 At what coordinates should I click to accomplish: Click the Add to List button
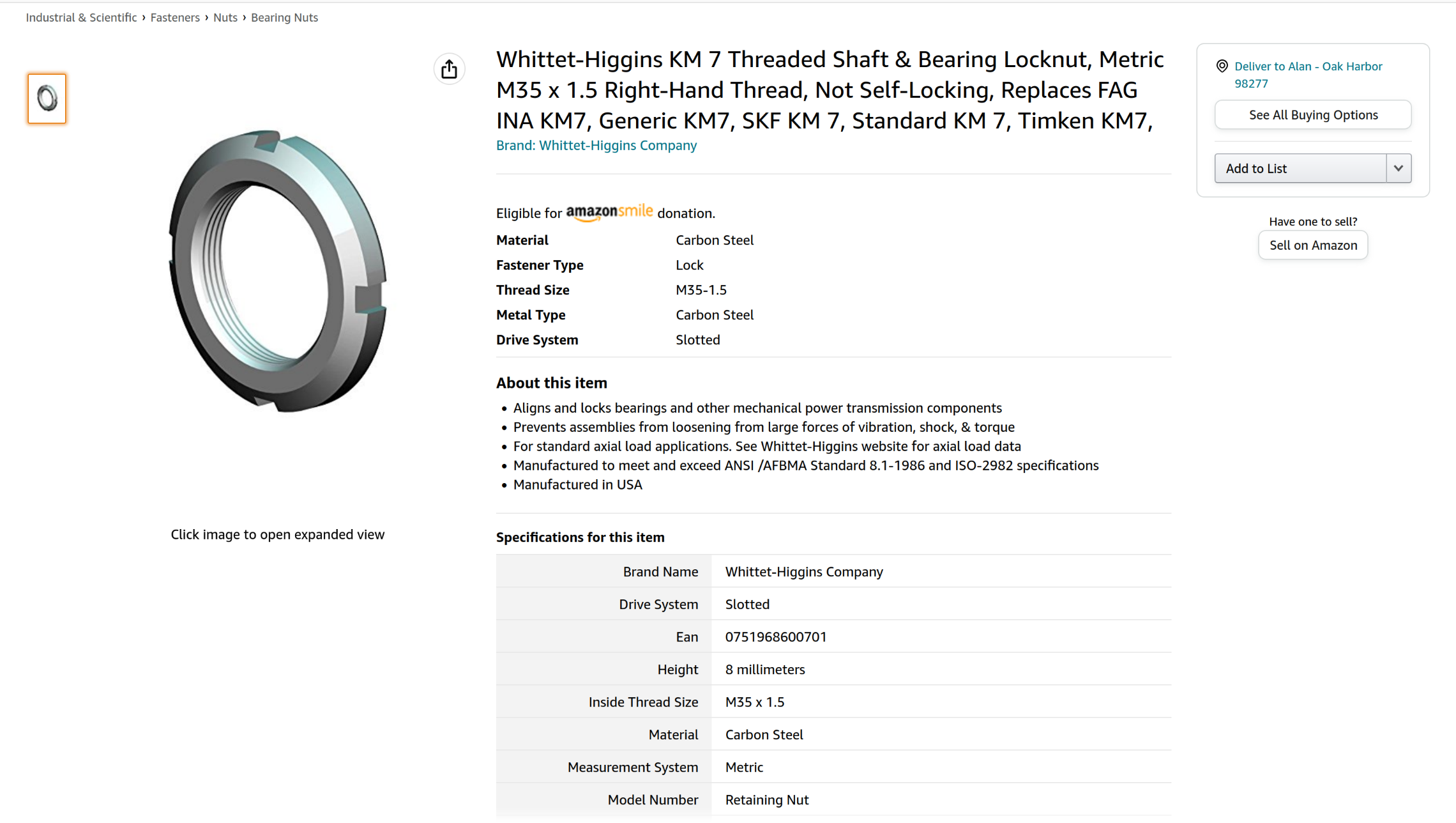(x=1300, y=169)
